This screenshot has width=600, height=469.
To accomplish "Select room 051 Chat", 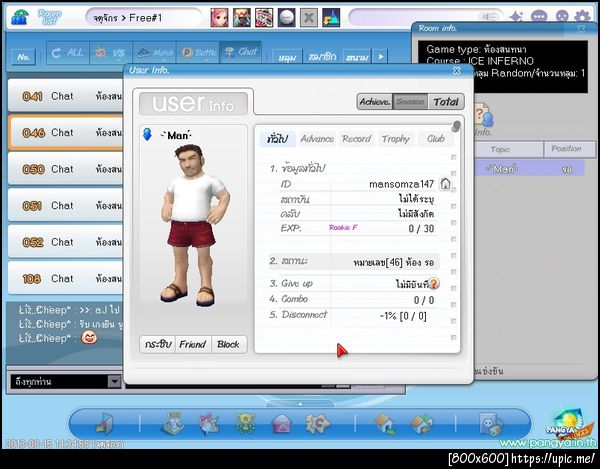I will tap(66, 205).
